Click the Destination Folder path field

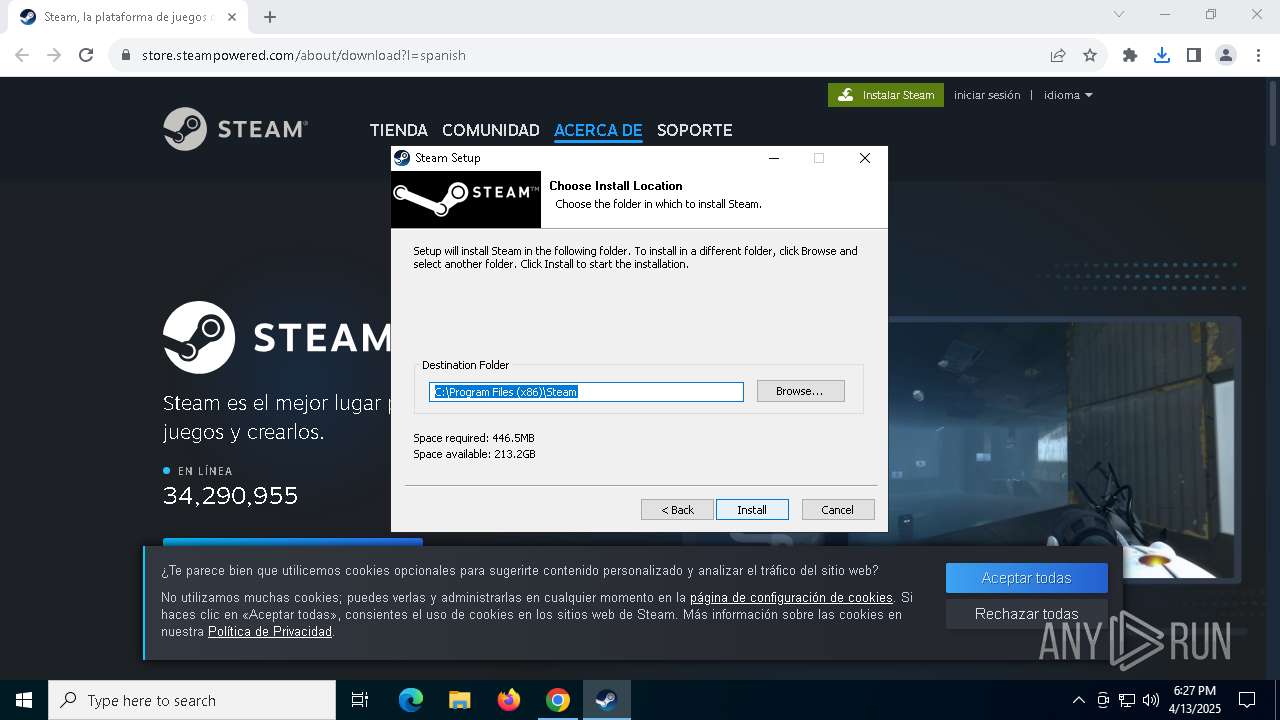[586, 392]
